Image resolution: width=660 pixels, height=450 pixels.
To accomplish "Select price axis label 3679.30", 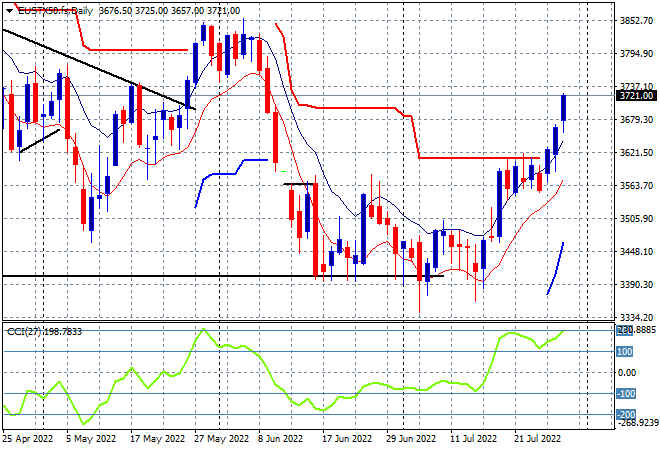I will 636,120.
